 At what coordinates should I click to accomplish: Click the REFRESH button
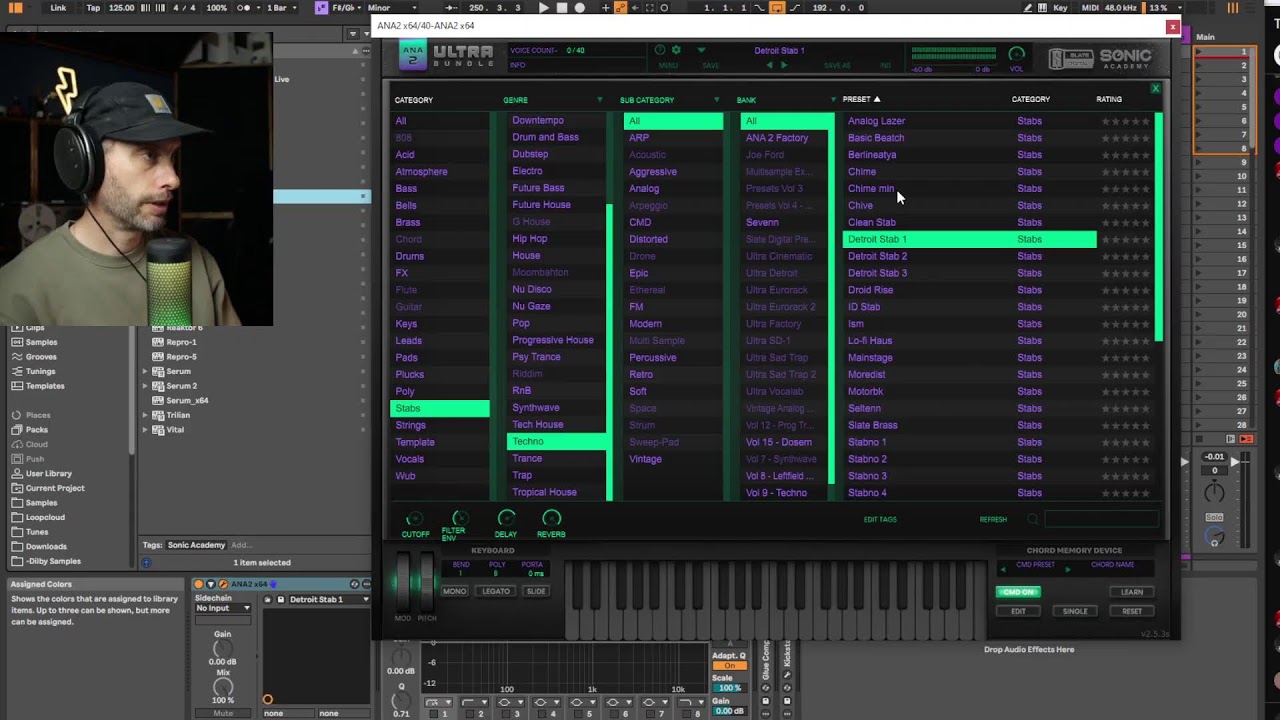point(993,520)
